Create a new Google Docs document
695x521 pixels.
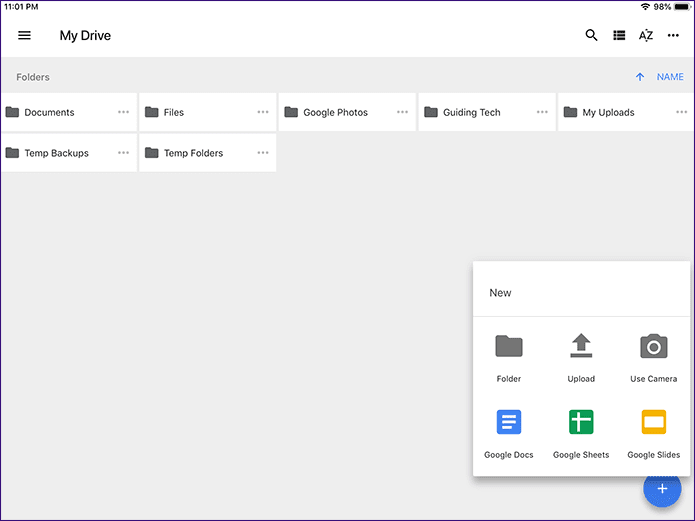coord(509,434)
